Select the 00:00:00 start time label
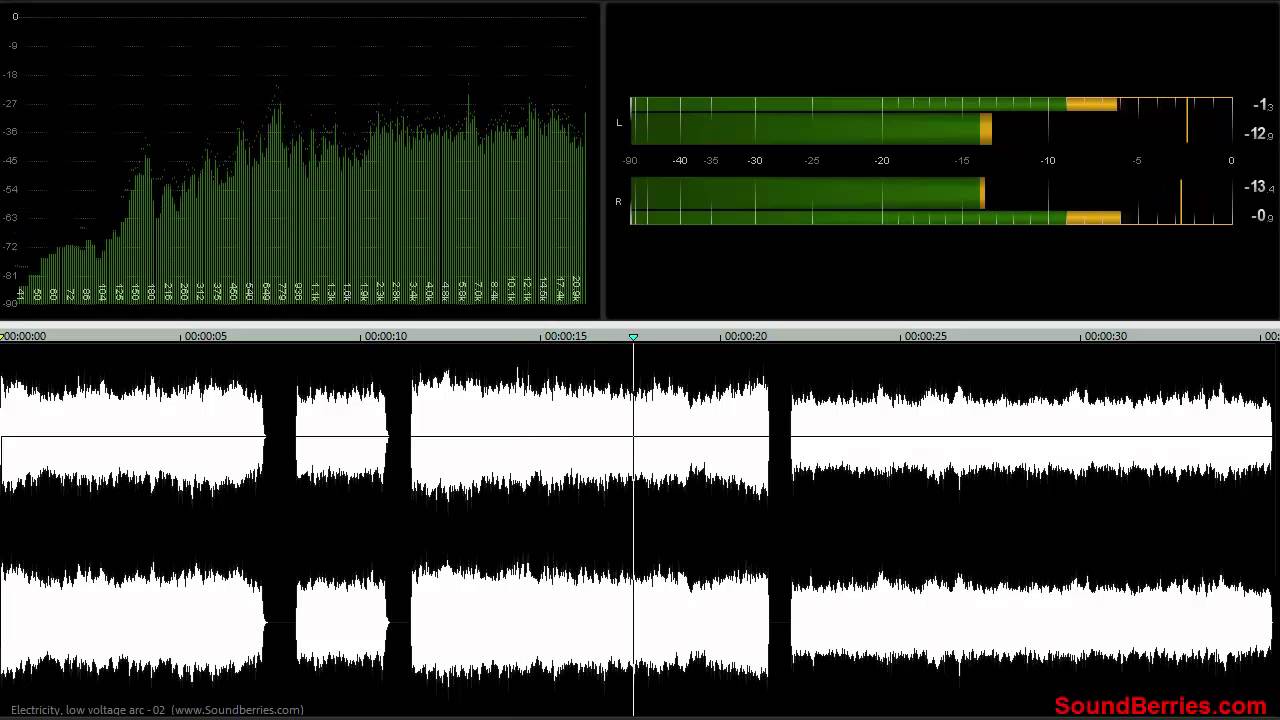Viewport: 1280px width, 720px height. pos(25,337)
